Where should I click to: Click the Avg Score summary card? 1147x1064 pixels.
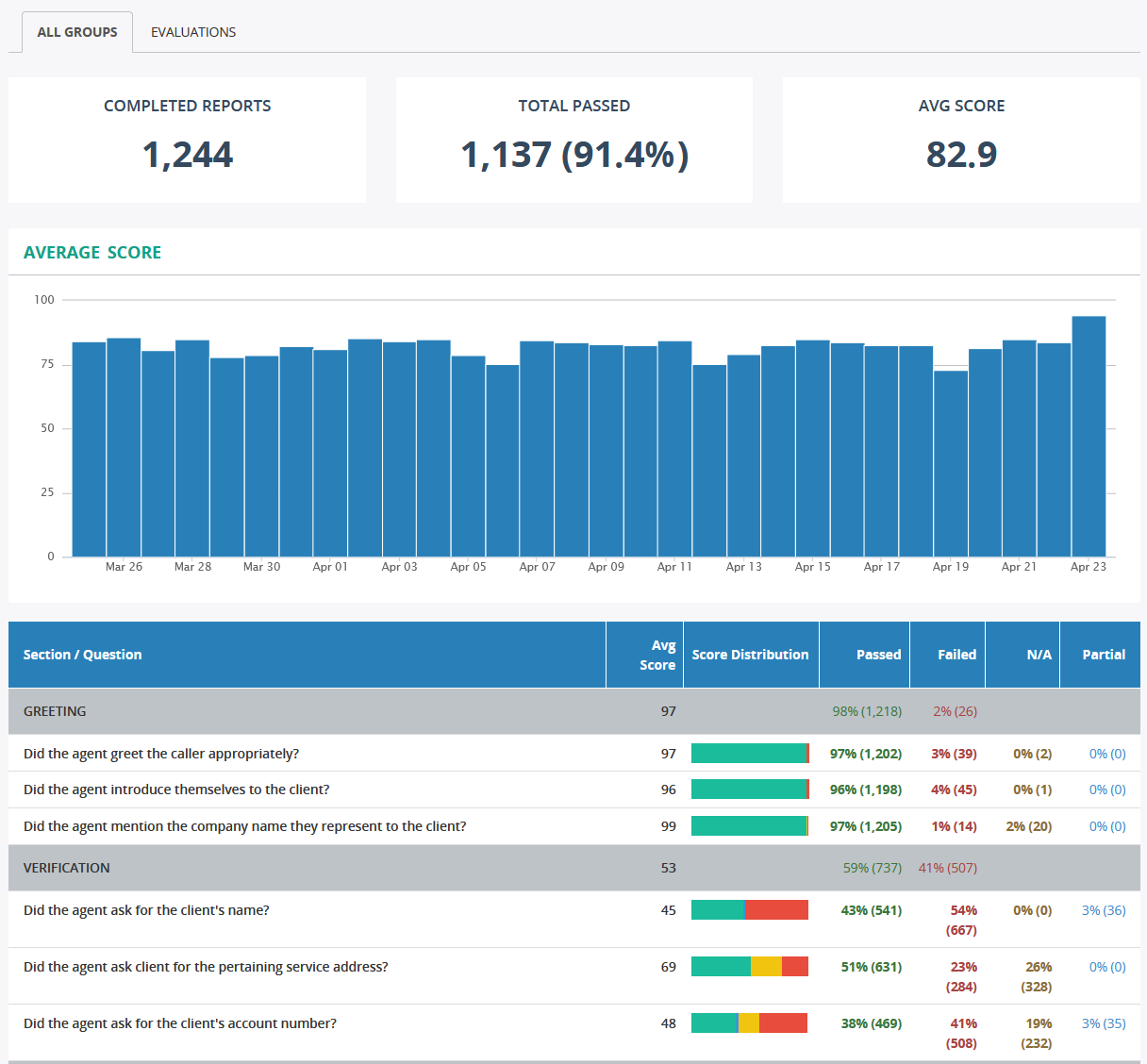tap(961, 140)
